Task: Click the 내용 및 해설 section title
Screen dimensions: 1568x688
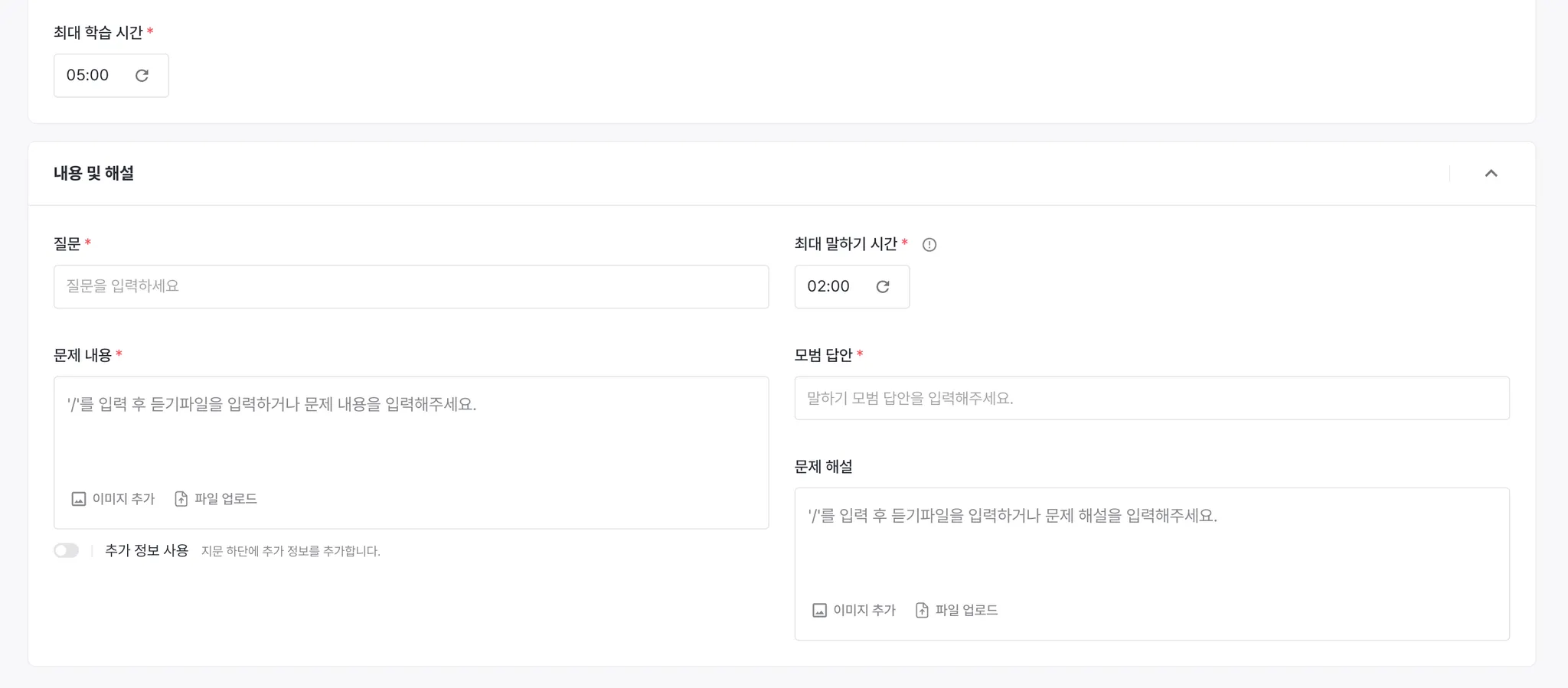Action: point(93,173)
